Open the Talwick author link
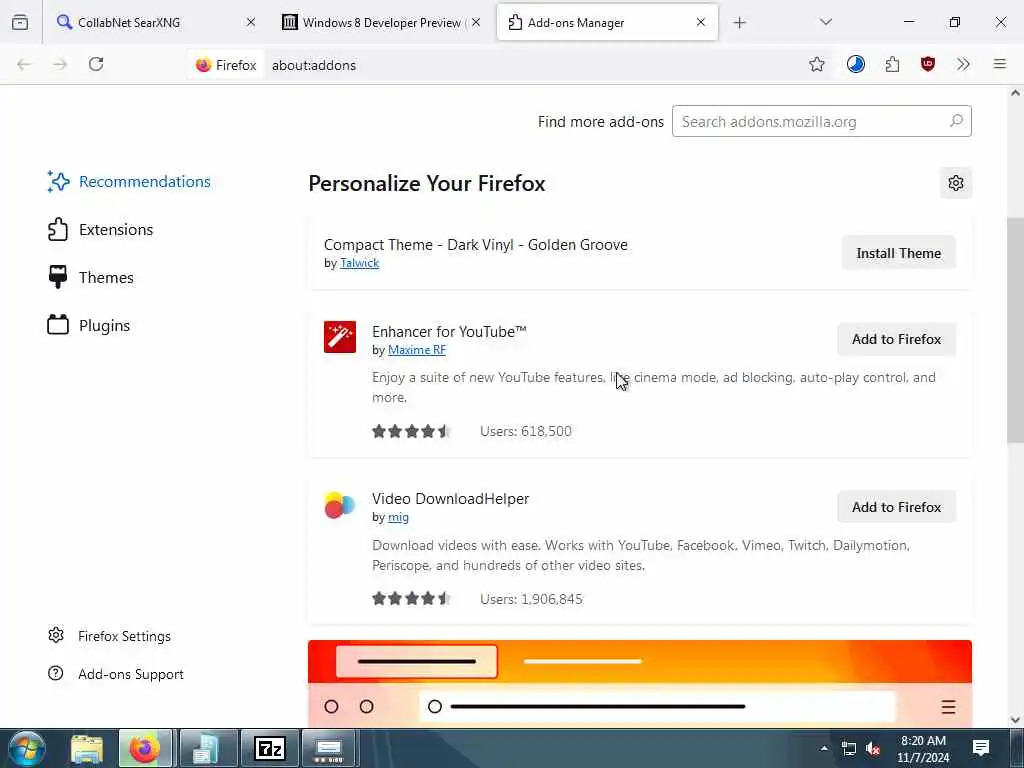This screenshot has height=768, width=1024. [359, 263]
